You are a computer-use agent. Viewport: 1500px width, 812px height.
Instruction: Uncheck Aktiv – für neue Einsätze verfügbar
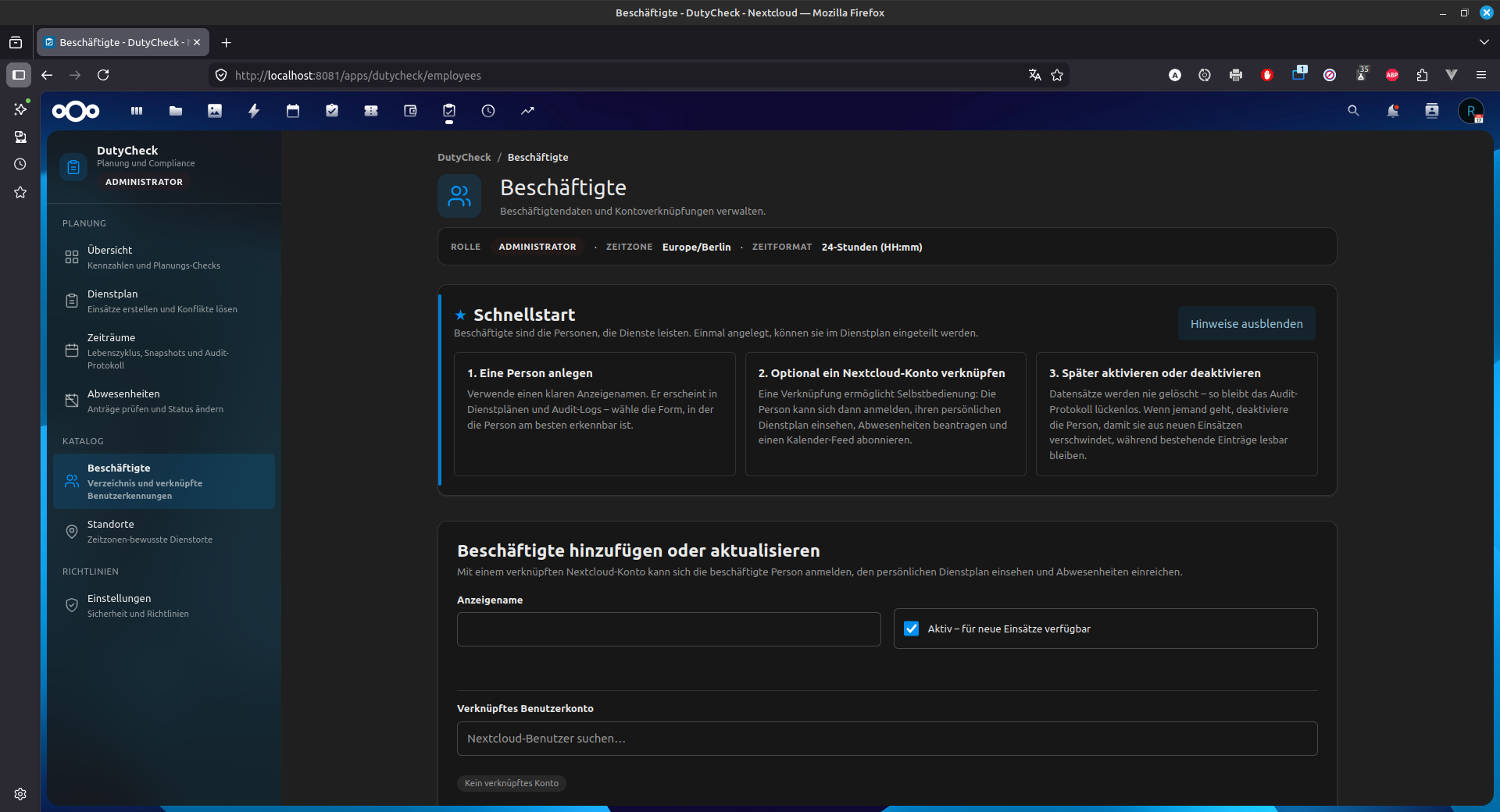pyautogui.click(x=911, y=629)
